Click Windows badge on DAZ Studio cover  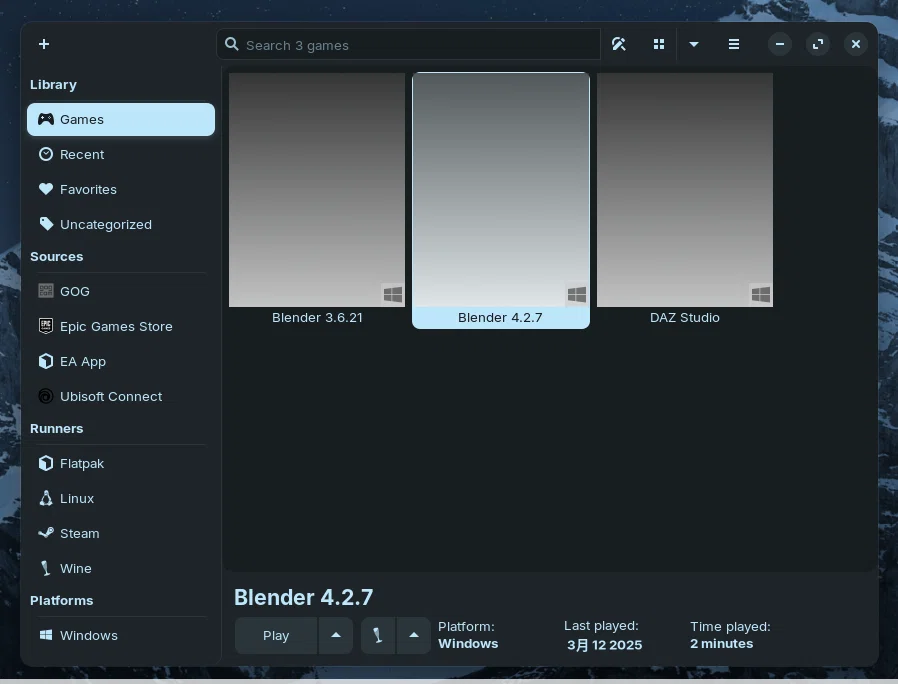(x=761, y=294)
